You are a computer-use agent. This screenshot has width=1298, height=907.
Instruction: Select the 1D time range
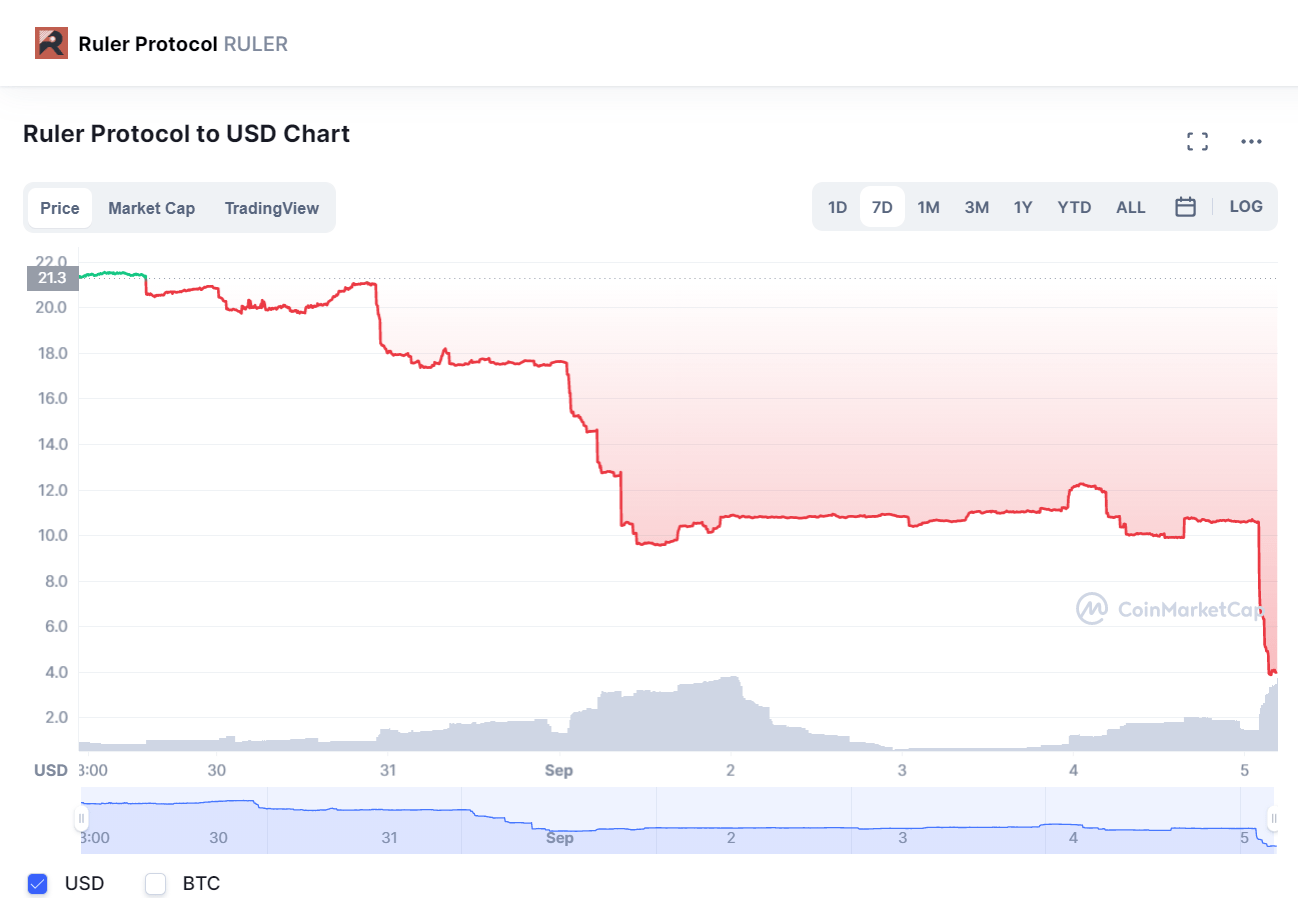pos(837,207)
